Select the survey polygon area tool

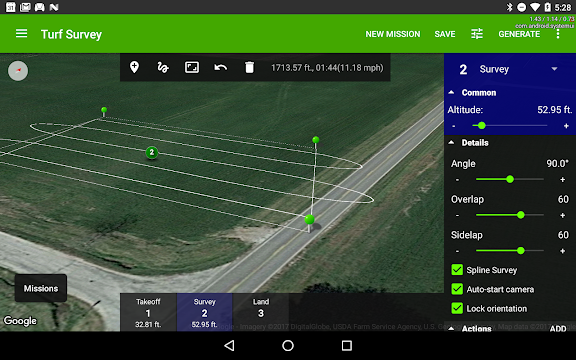[192, 68]
